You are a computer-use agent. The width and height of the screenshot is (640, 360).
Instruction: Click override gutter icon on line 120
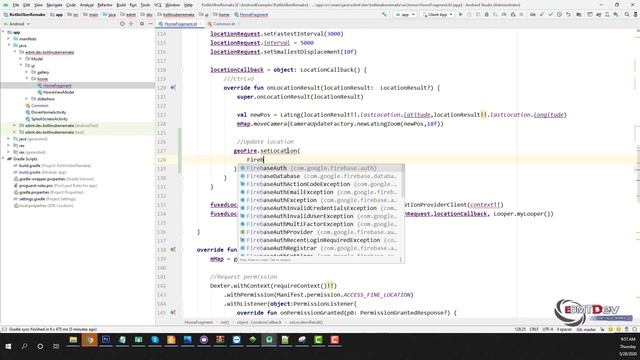coord(173,87)
